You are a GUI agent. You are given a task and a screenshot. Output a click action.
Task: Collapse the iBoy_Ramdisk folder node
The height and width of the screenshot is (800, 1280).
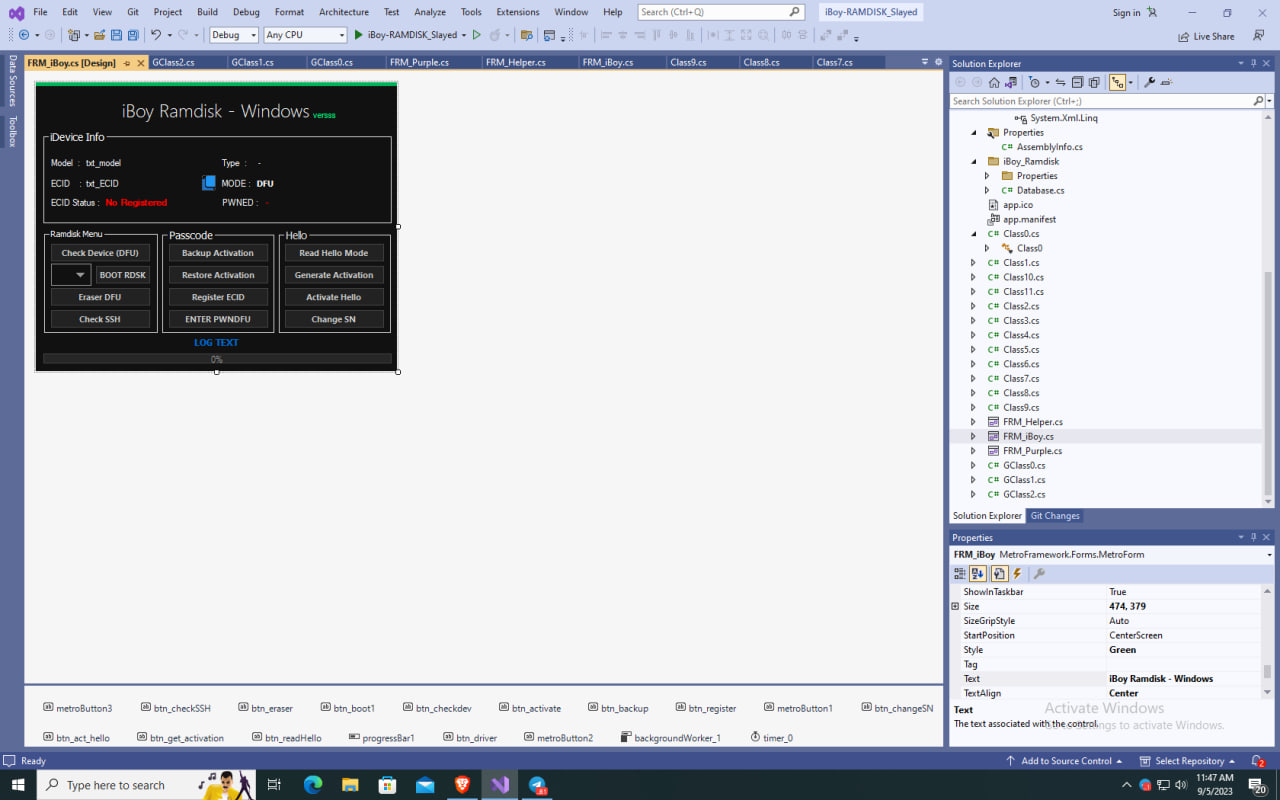click(973, 161)
